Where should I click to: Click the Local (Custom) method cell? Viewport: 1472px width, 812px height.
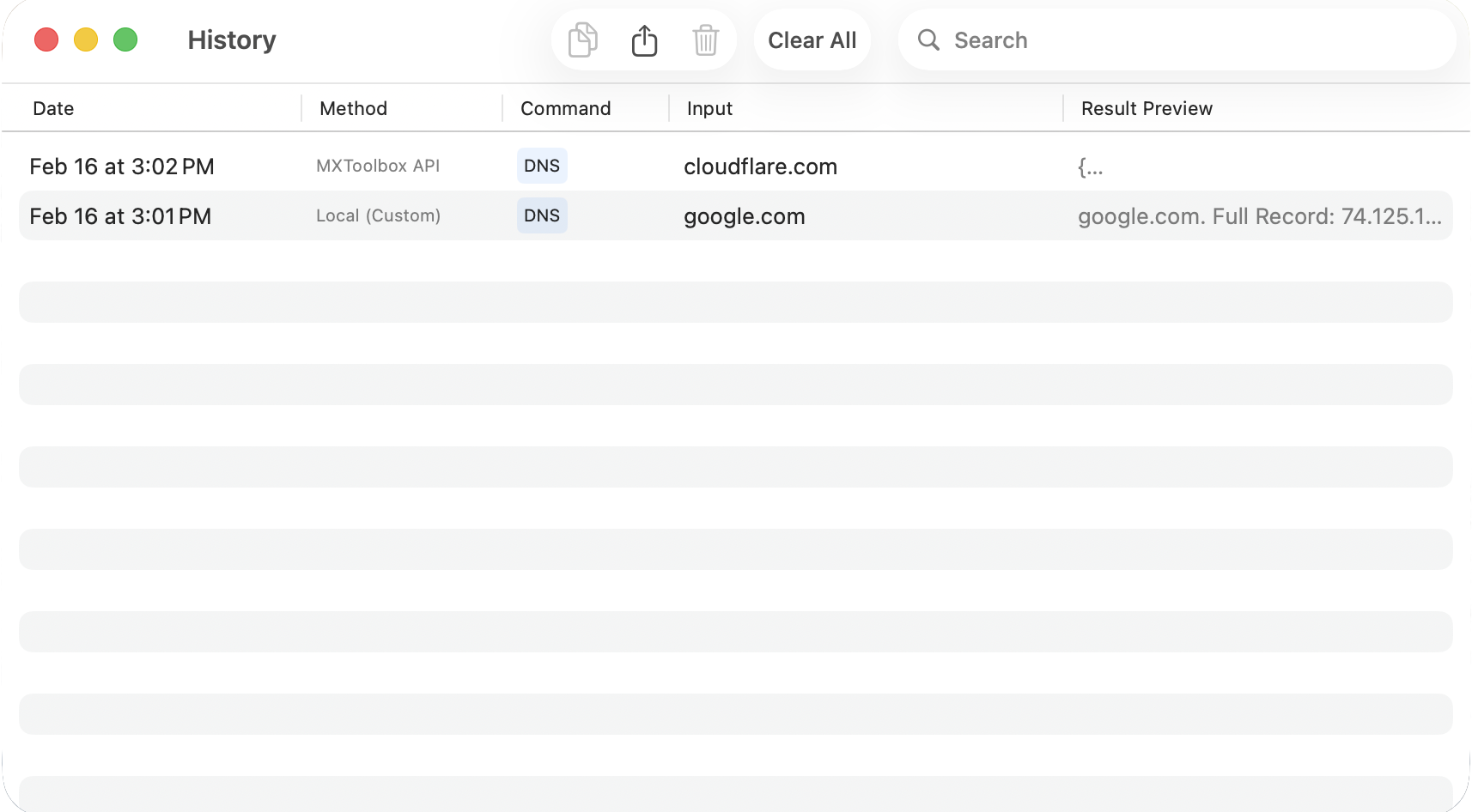click(x=378, y=216)
